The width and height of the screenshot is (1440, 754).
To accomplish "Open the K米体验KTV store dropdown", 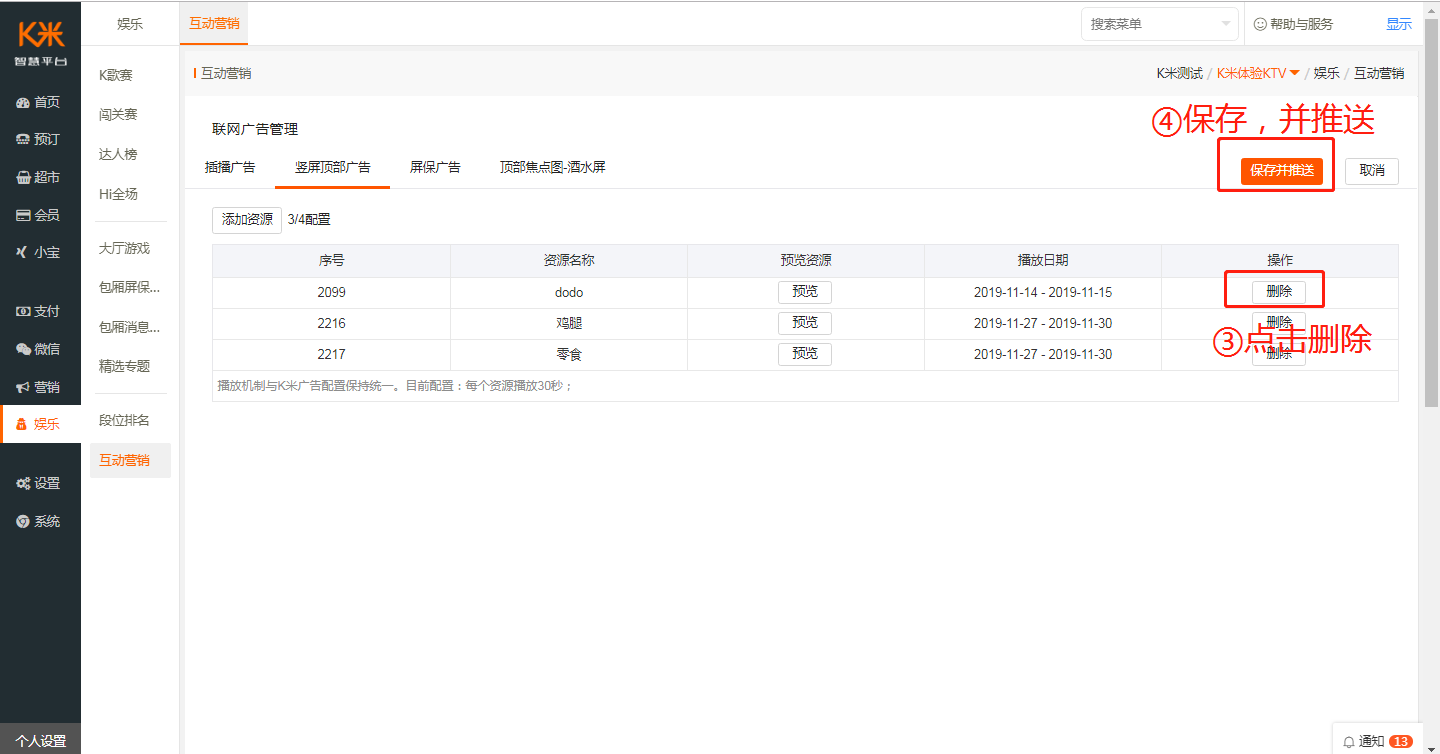I will [x=1258, y=73].
